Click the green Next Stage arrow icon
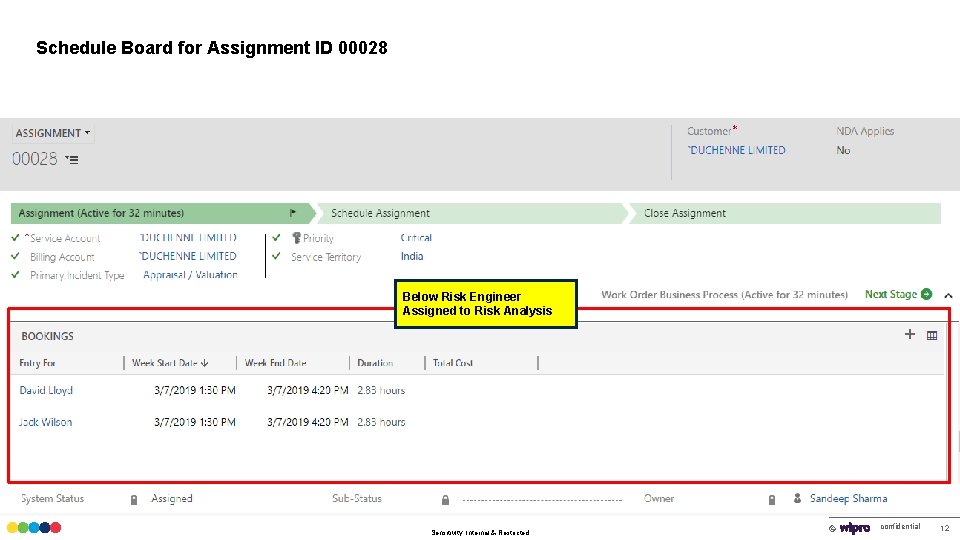The height and width of the screenshot is (540, 960). [926, 294]
